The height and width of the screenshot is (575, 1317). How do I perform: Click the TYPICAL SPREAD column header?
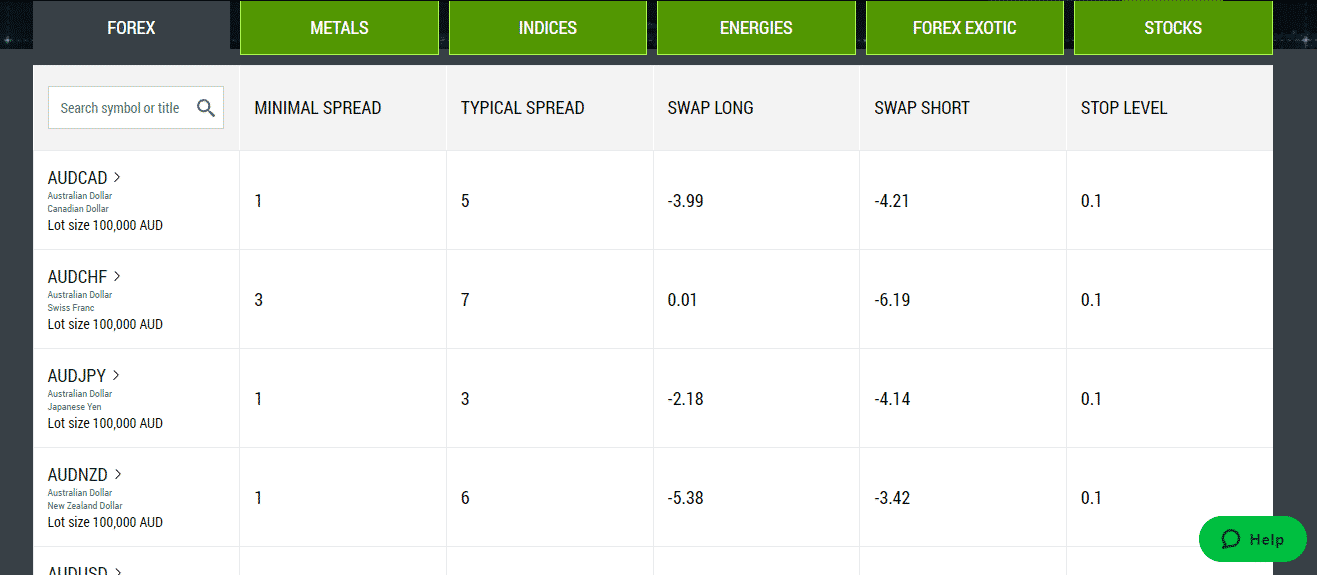point(523,108)
